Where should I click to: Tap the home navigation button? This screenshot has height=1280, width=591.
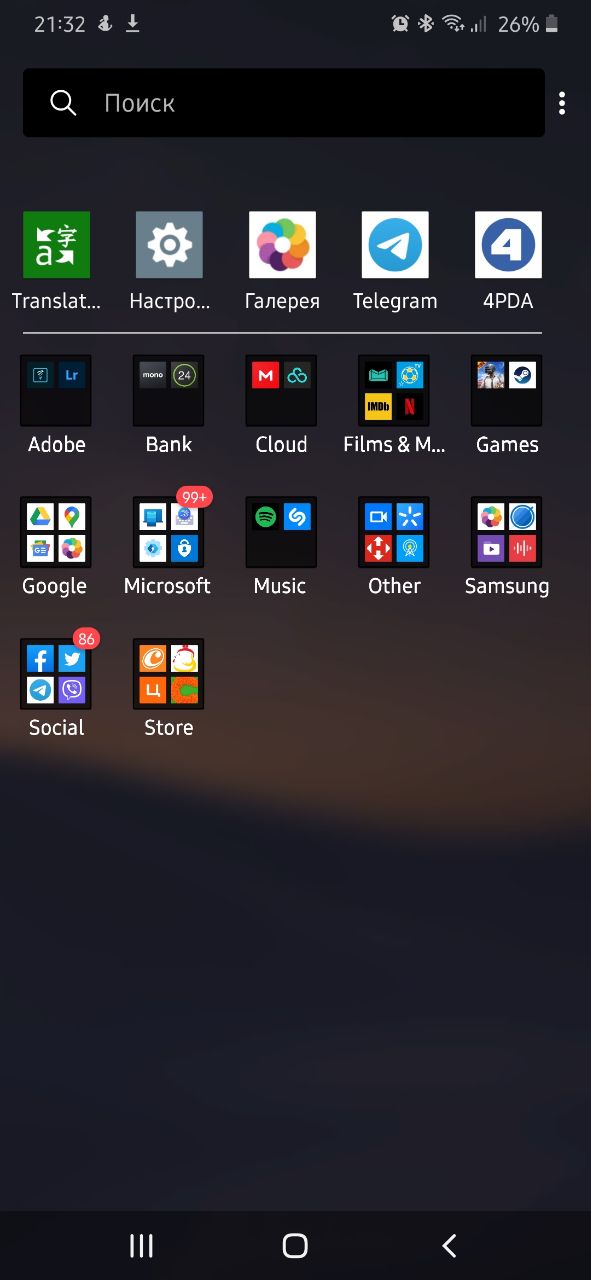(x=295, y=1245)
